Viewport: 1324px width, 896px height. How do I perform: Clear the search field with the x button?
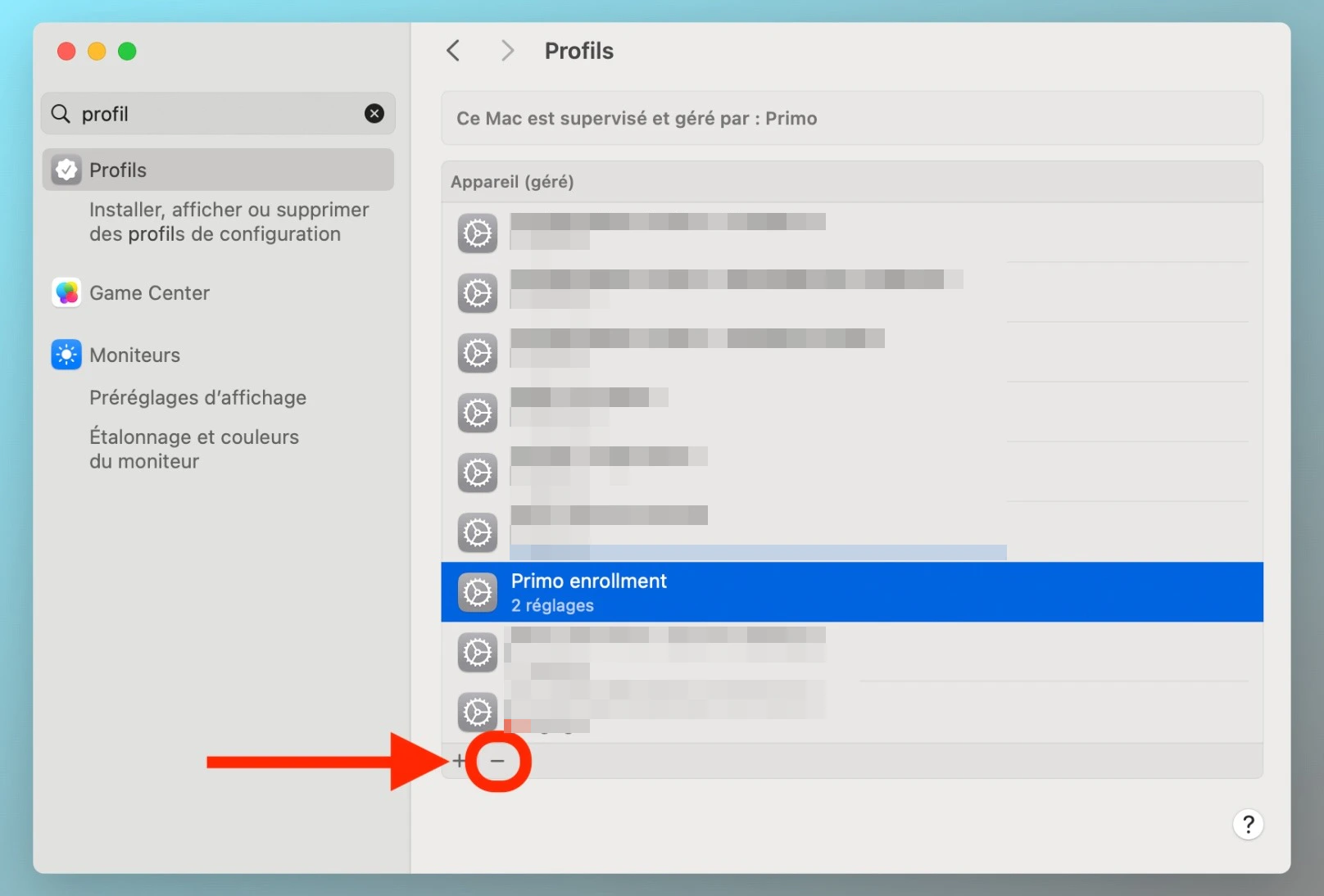click(x=374, y=114)
